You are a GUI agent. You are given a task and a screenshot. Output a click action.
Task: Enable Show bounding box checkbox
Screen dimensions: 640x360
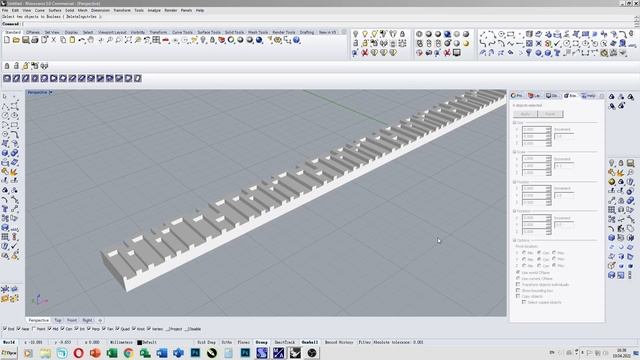[518, 290]
